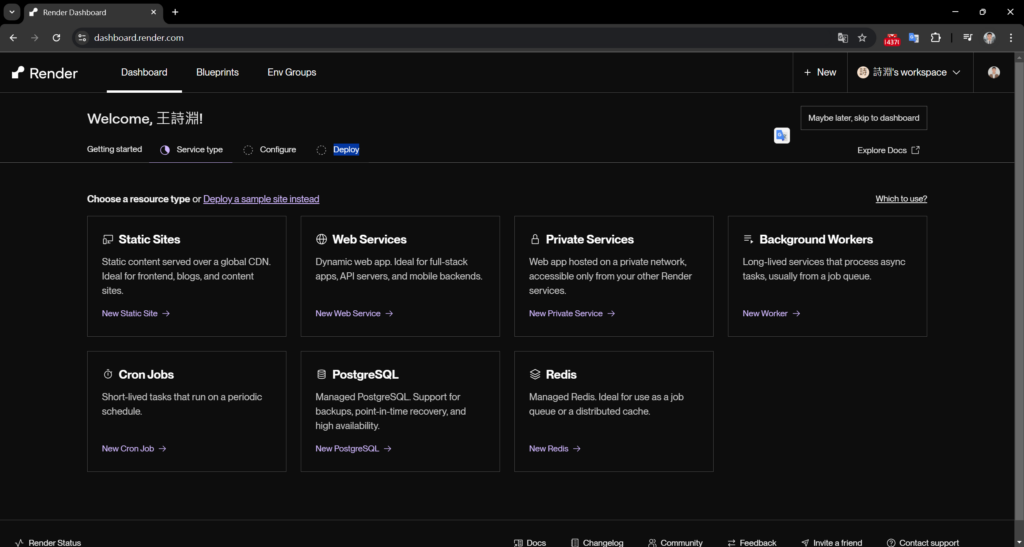1024x547 pixels.
Task: Click the floating translate widget icon
Action: 782,135
